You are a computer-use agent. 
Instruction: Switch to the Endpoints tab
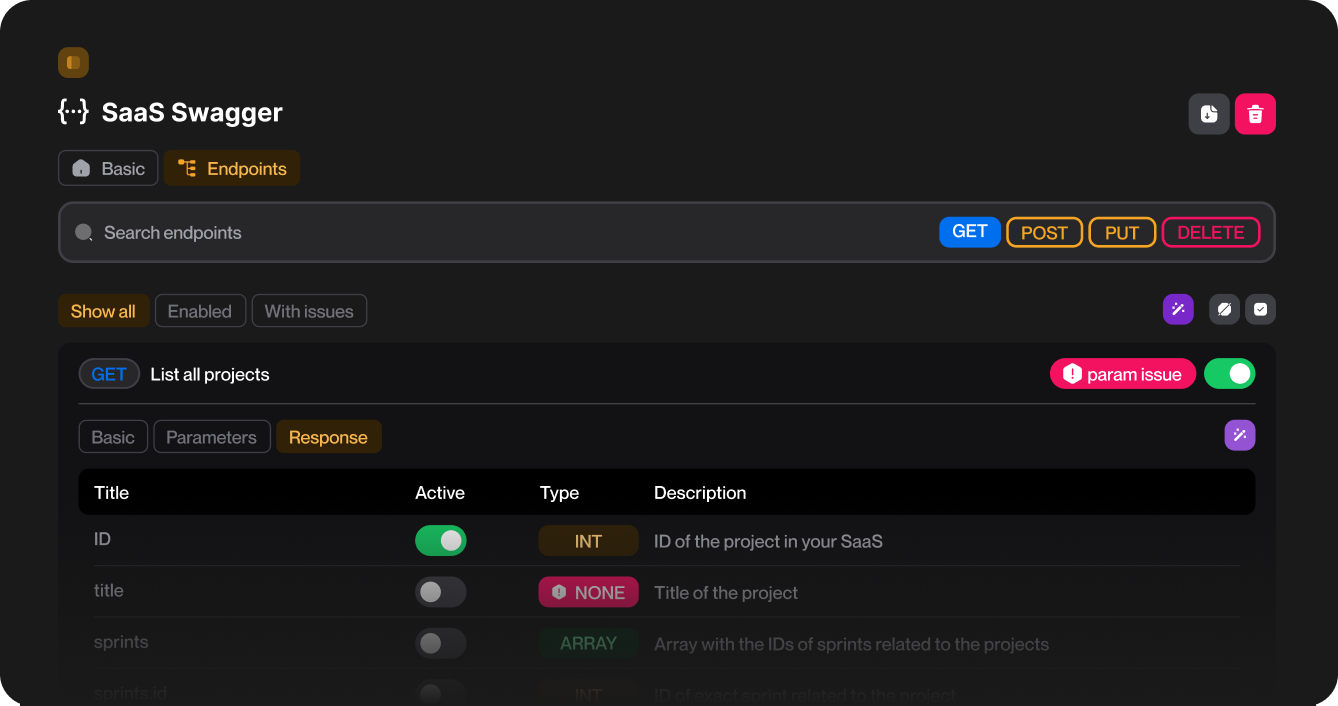point(232,168)
